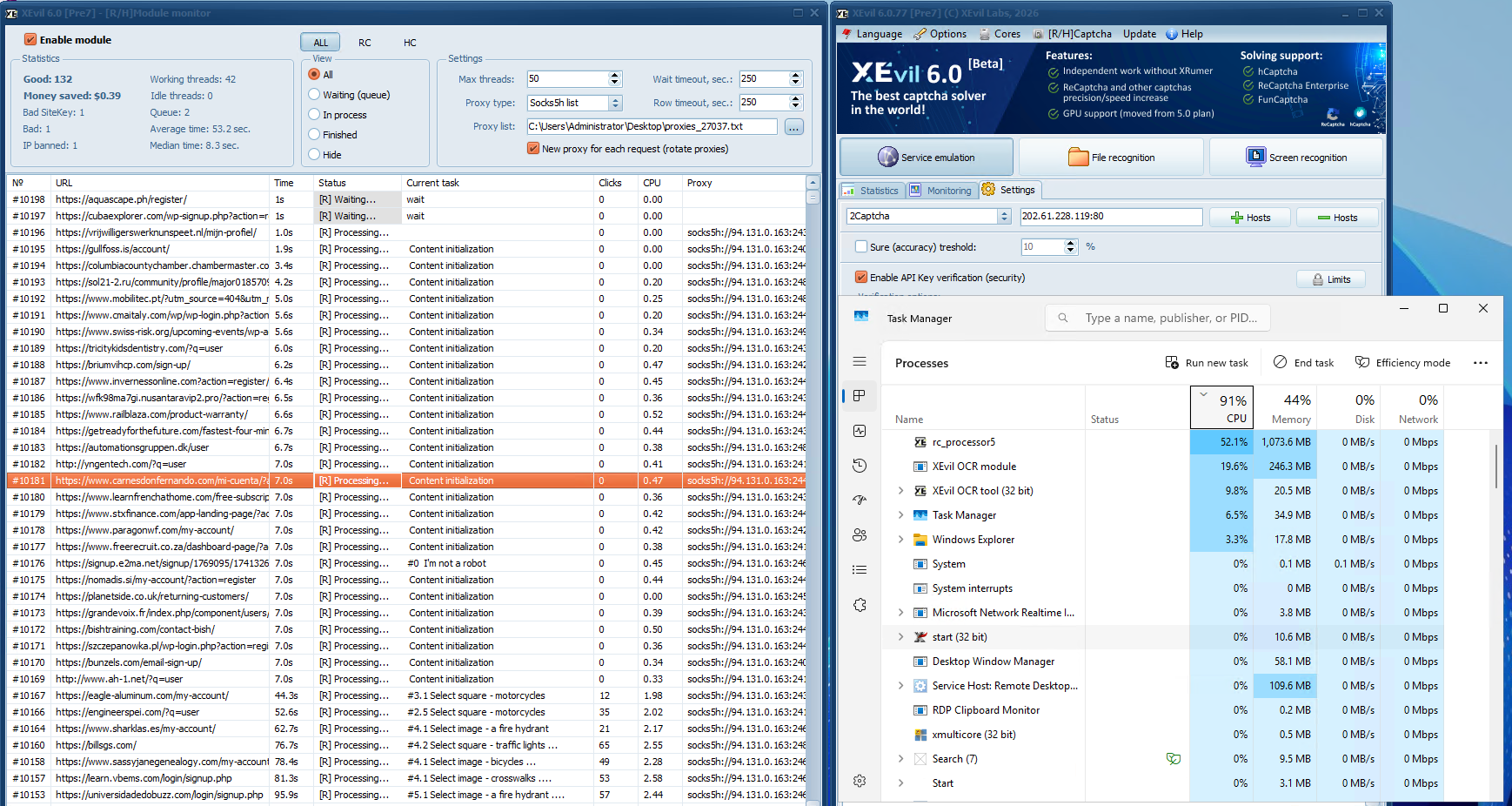Image resolution: width=1512 pixels, height=806 pixels.
Task: Click the proxy list browse button
Action: pos(793,127)
